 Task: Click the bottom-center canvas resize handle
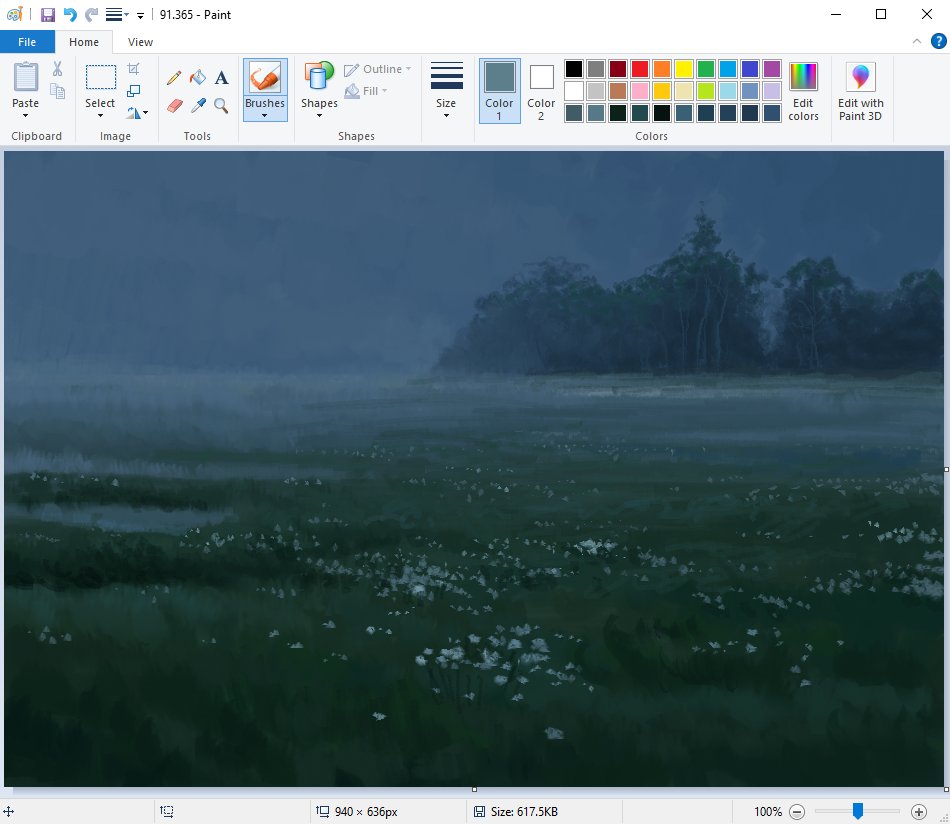point(474,789)
